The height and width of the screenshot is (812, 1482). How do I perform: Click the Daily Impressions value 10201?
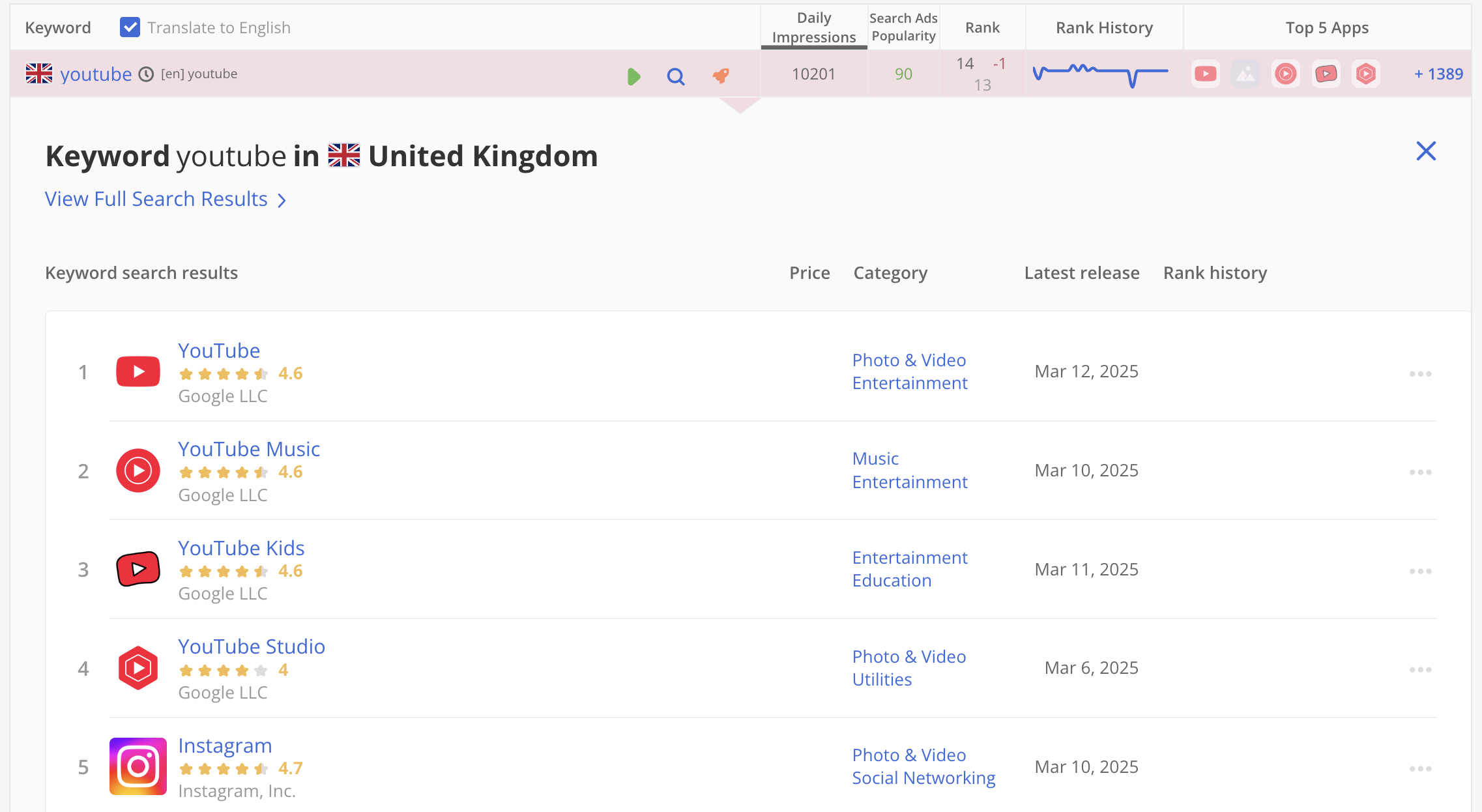click(813, 74)
